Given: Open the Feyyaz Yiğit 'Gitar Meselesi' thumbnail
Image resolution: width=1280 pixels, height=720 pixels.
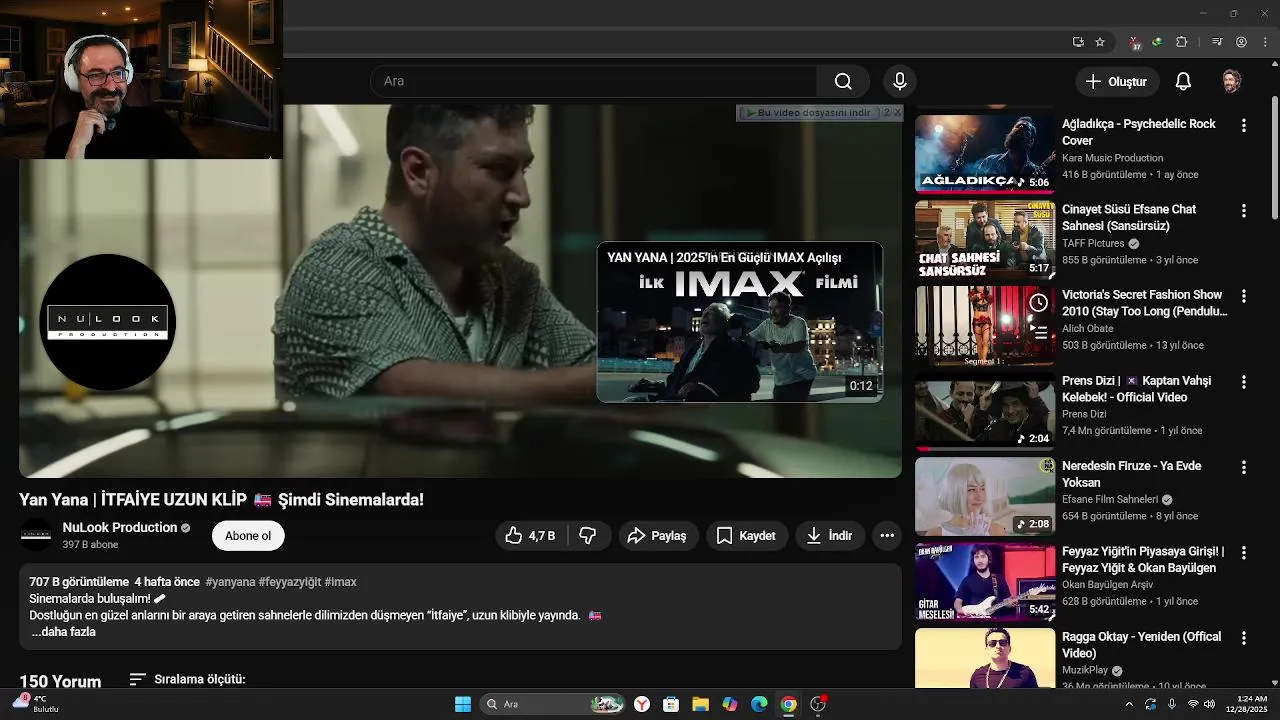Looking at the screenshot, I should pyautogui.click(x=985, y=581).
